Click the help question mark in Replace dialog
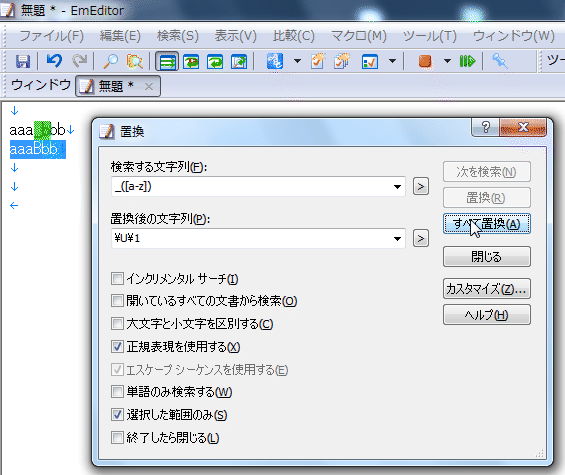The width and height of the screenshot is (565, 475). tap(486, 127)
